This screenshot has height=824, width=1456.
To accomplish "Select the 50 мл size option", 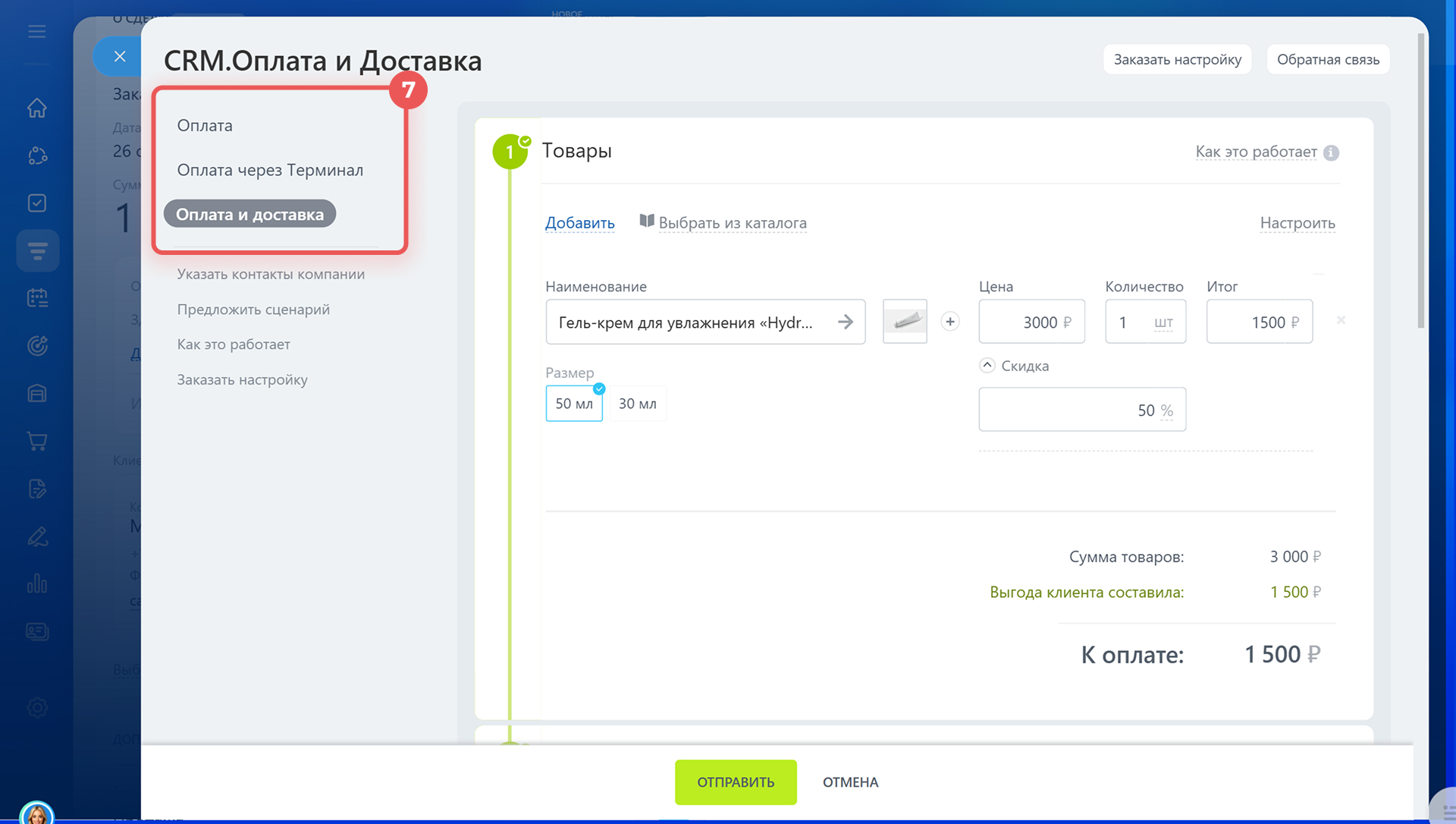I will [x=573, y=404].
